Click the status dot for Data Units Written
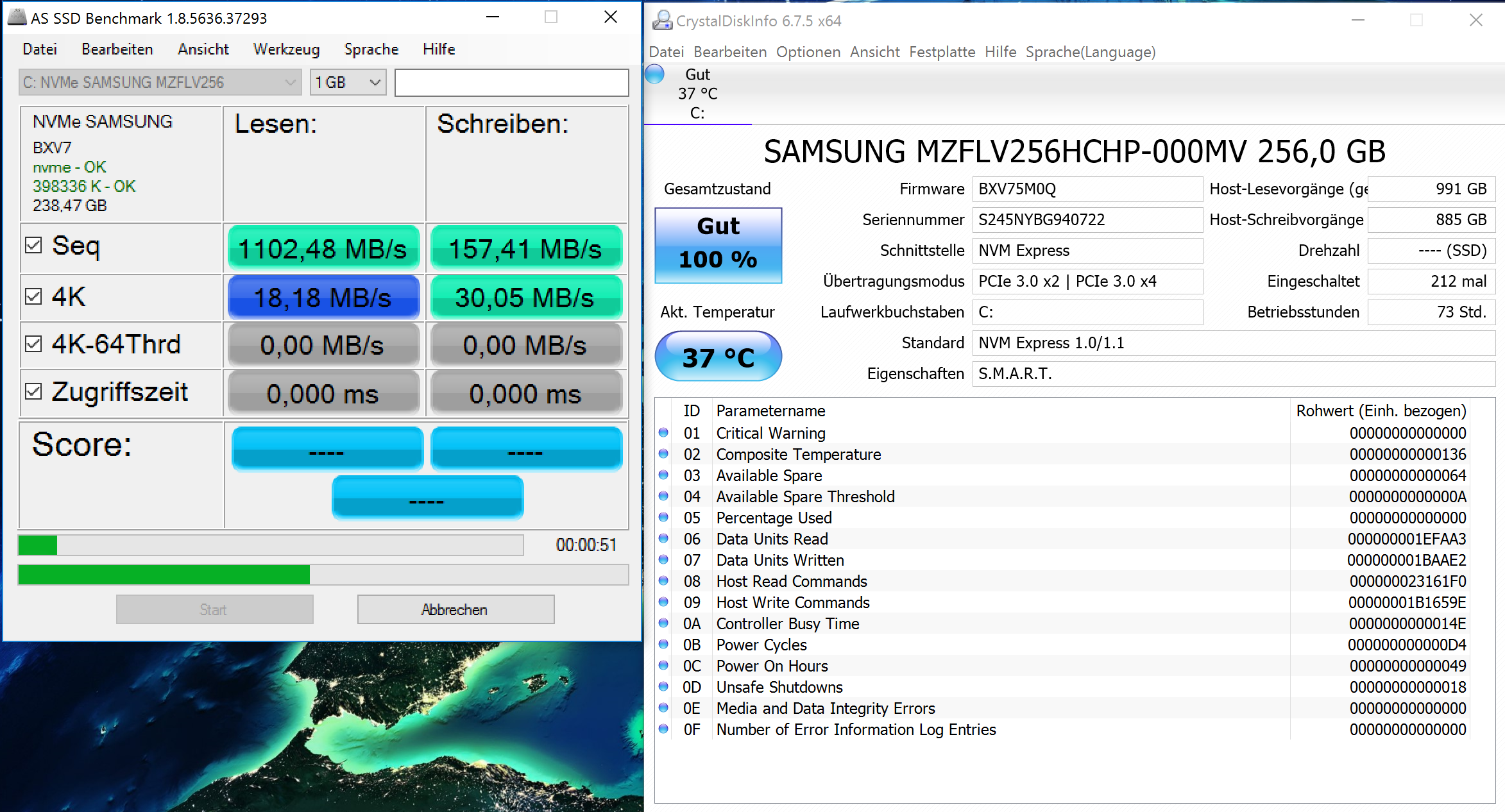The height and width of the screenshot is (812, 1505). 664,560
